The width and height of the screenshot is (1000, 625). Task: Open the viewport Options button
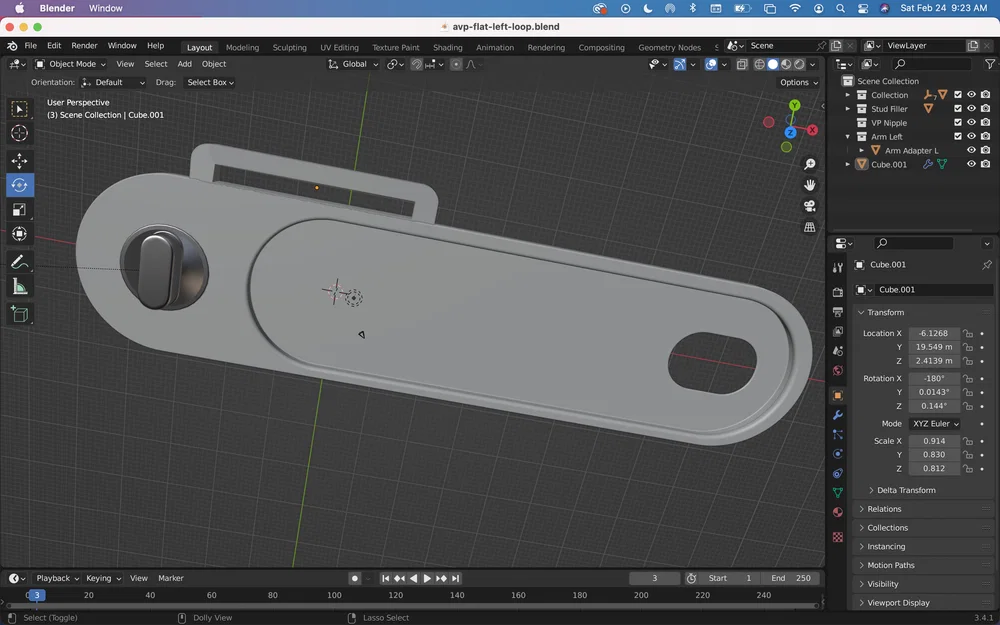coord(798,82)
